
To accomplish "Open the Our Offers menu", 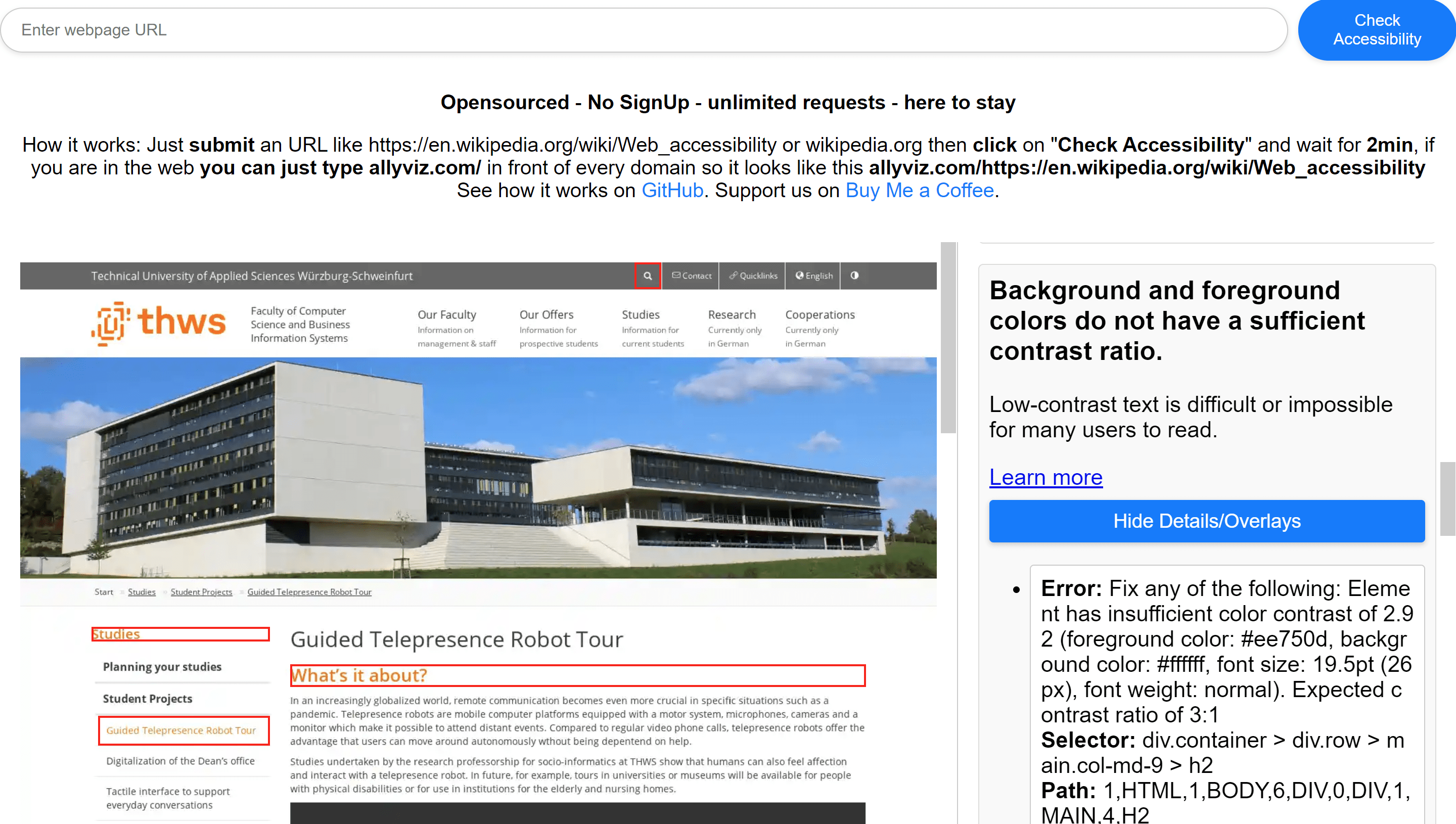I will pos(546,314).
